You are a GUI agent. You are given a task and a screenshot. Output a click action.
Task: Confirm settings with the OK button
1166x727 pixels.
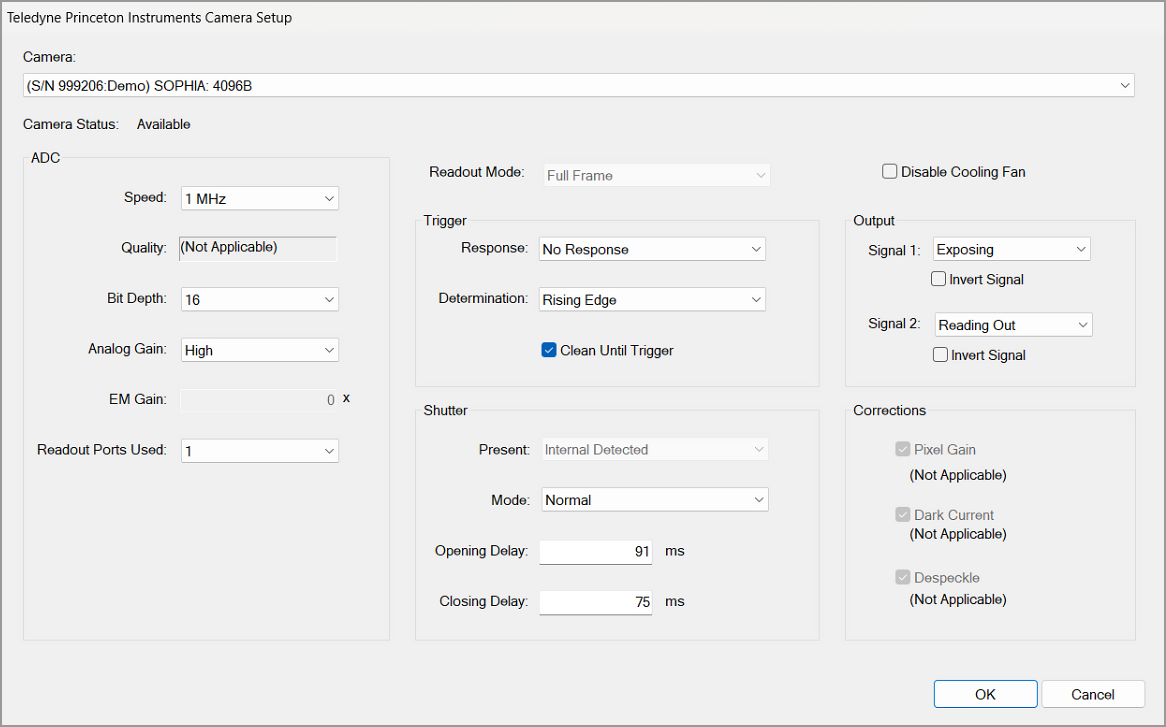tap(985, 694)
